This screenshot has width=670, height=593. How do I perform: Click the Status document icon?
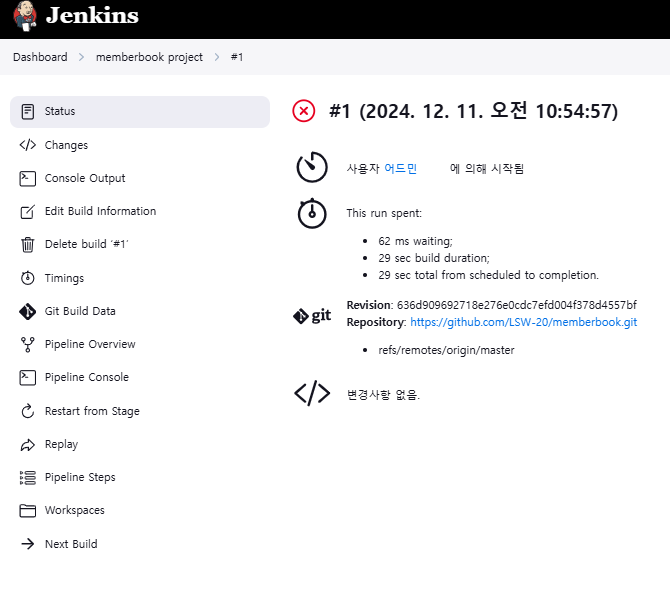28,112
